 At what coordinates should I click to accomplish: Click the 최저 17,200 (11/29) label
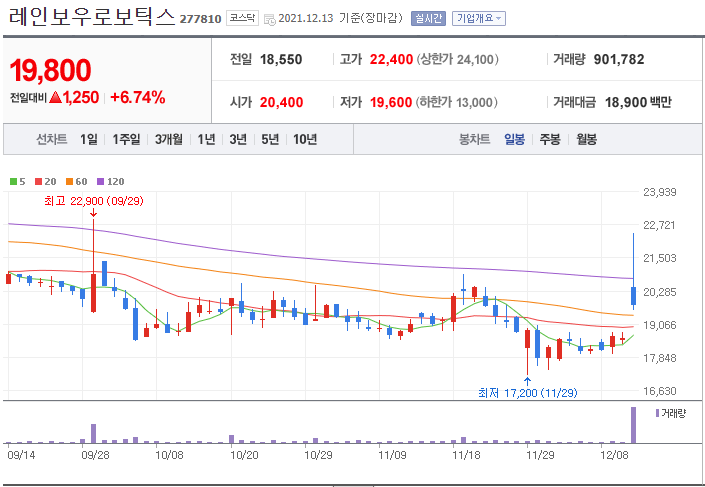coord(528,393)
